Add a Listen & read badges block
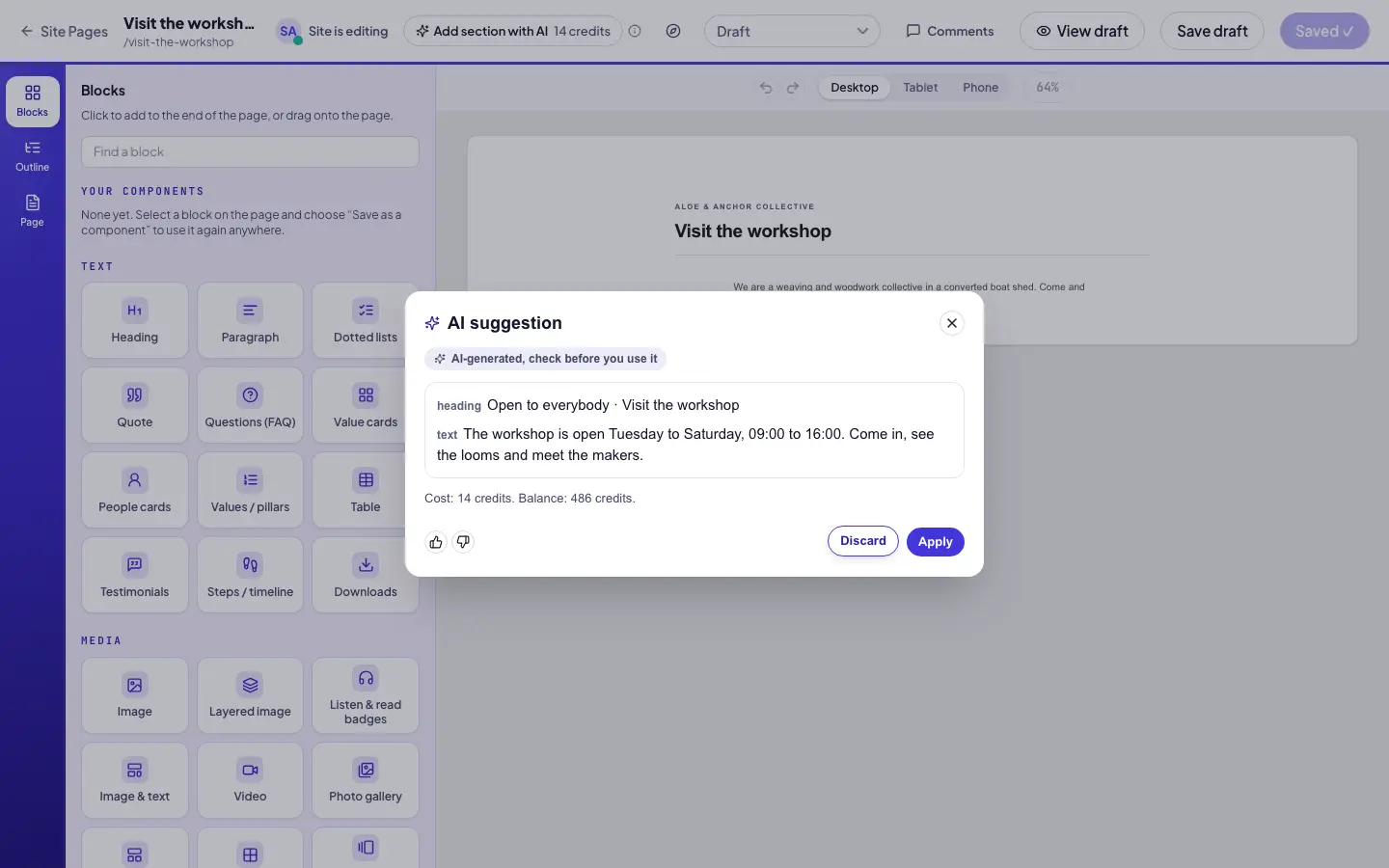 click(366, 695)
